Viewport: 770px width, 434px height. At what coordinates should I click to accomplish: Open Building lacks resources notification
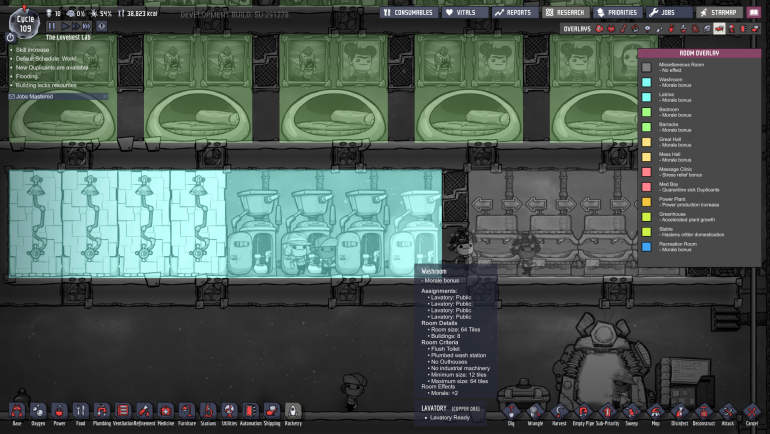pos(46,85)
